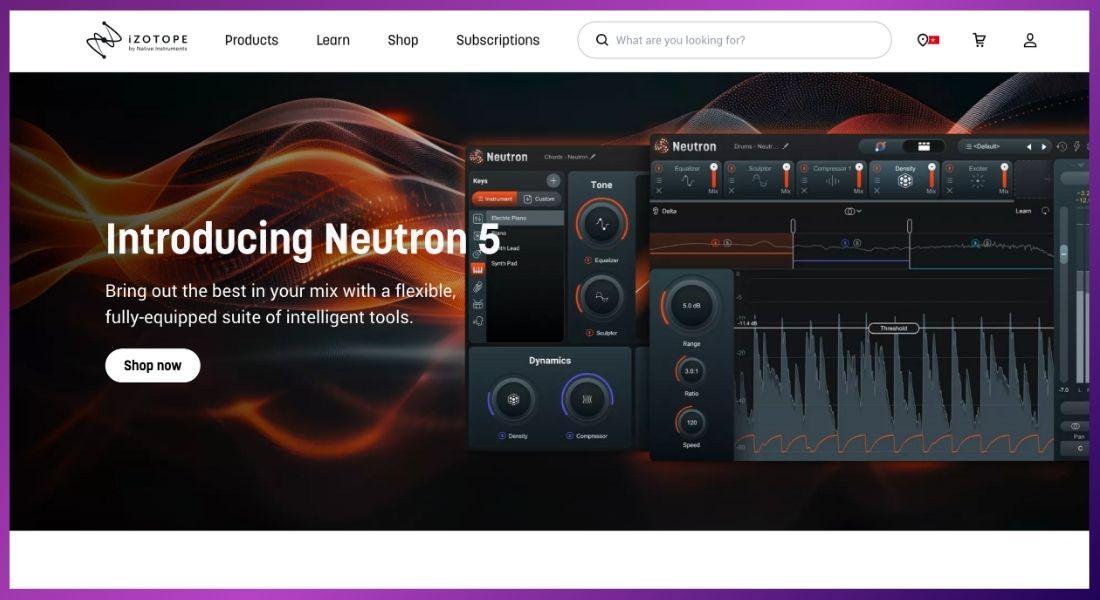The height and width of the screenshot is (600, 1100).
Task: Click the reset icon next to Learn
Action: [x=1045, y=211]
